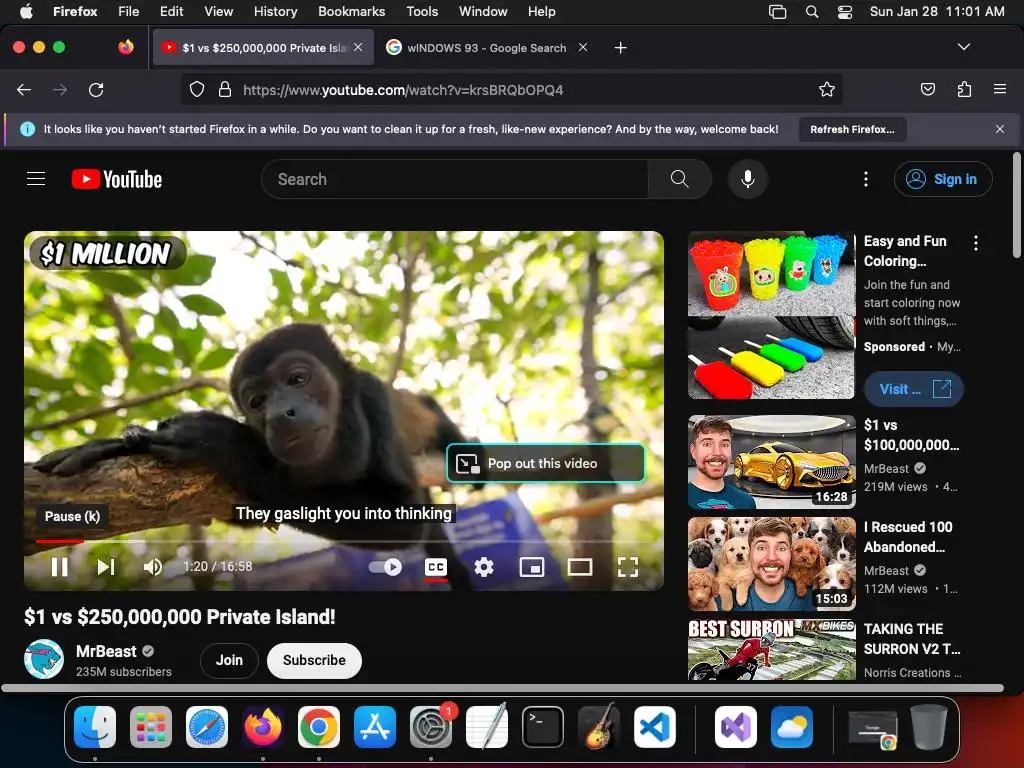Skip to next video in player
This screenshot has height=768, width=1024.
pyautogui.click(x=106, y=567)
